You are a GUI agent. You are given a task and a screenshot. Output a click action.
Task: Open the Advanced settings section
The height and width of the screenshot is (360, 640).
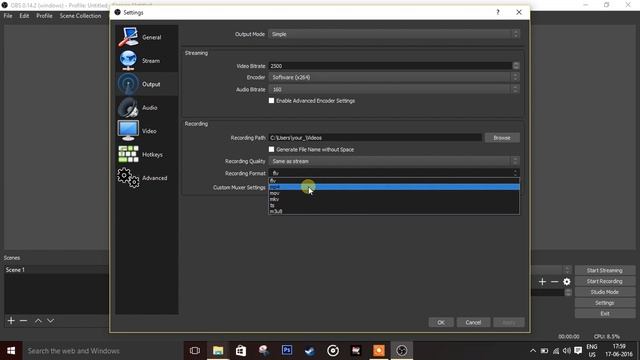point(147,178)
